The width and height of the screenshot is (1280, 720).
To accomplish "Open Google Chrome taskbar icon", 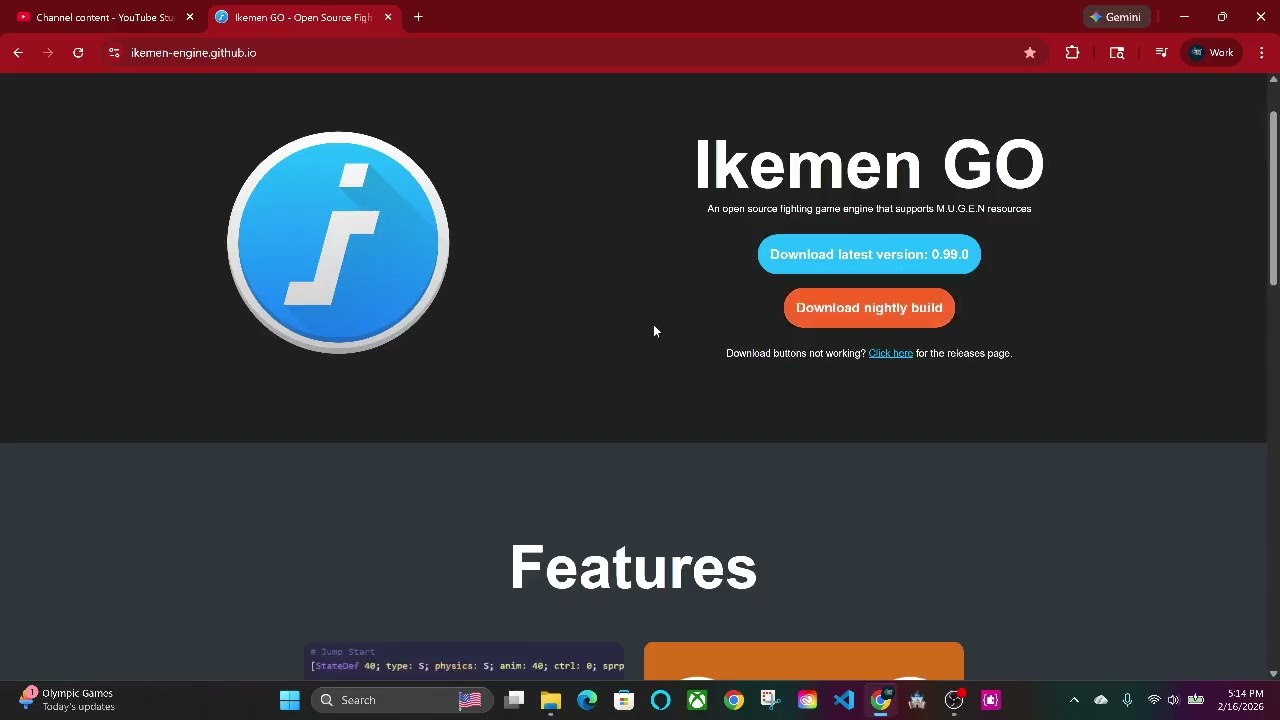I will [734, 700].
